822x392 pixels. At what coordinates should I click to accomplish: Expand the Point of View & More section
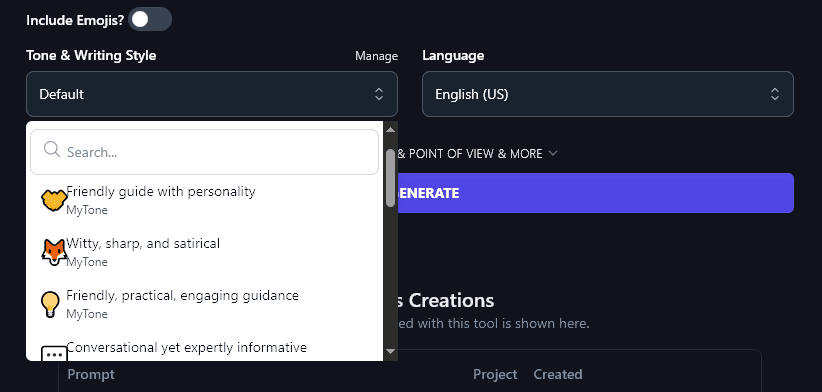pyautogui.click(x=477, y=154)
